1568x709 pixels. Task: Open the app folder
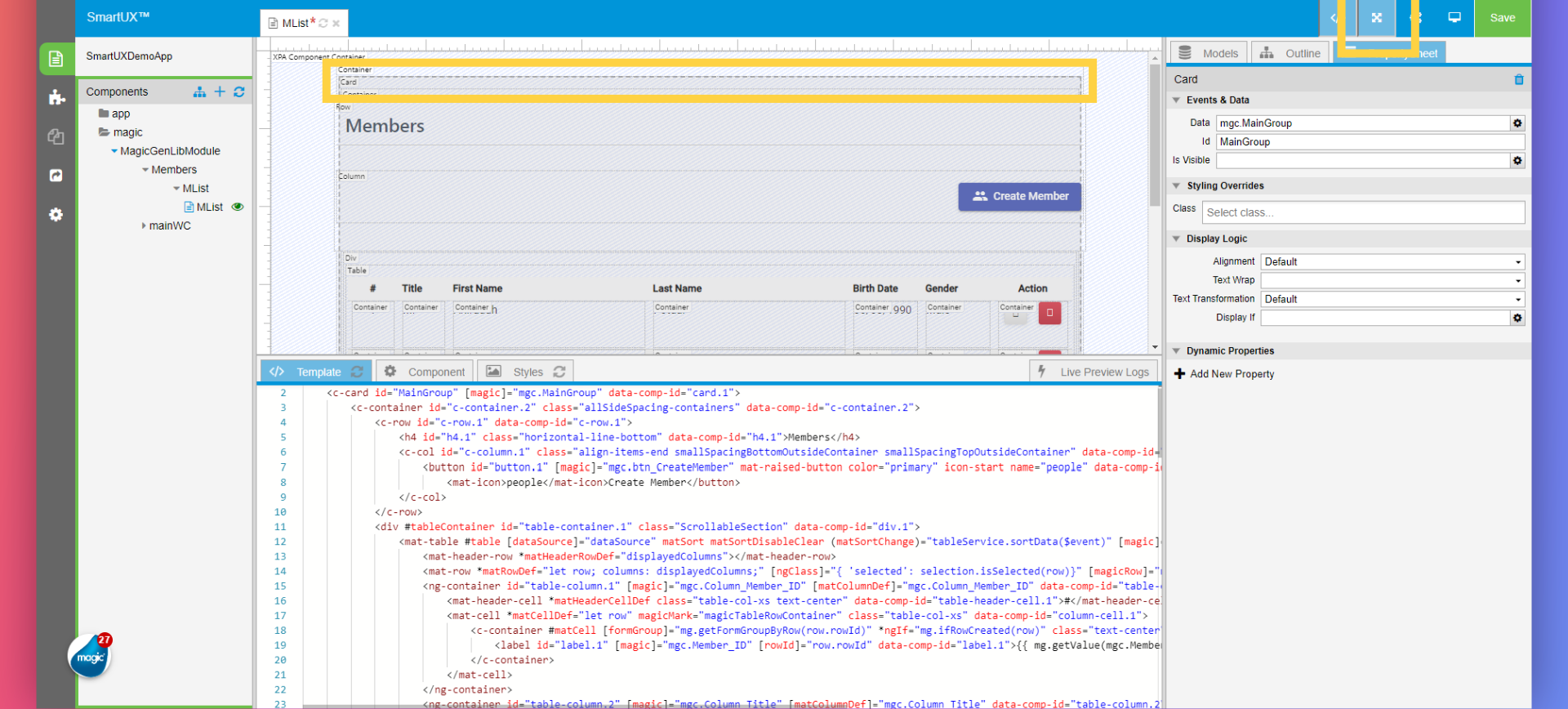[x=114, y=114]
